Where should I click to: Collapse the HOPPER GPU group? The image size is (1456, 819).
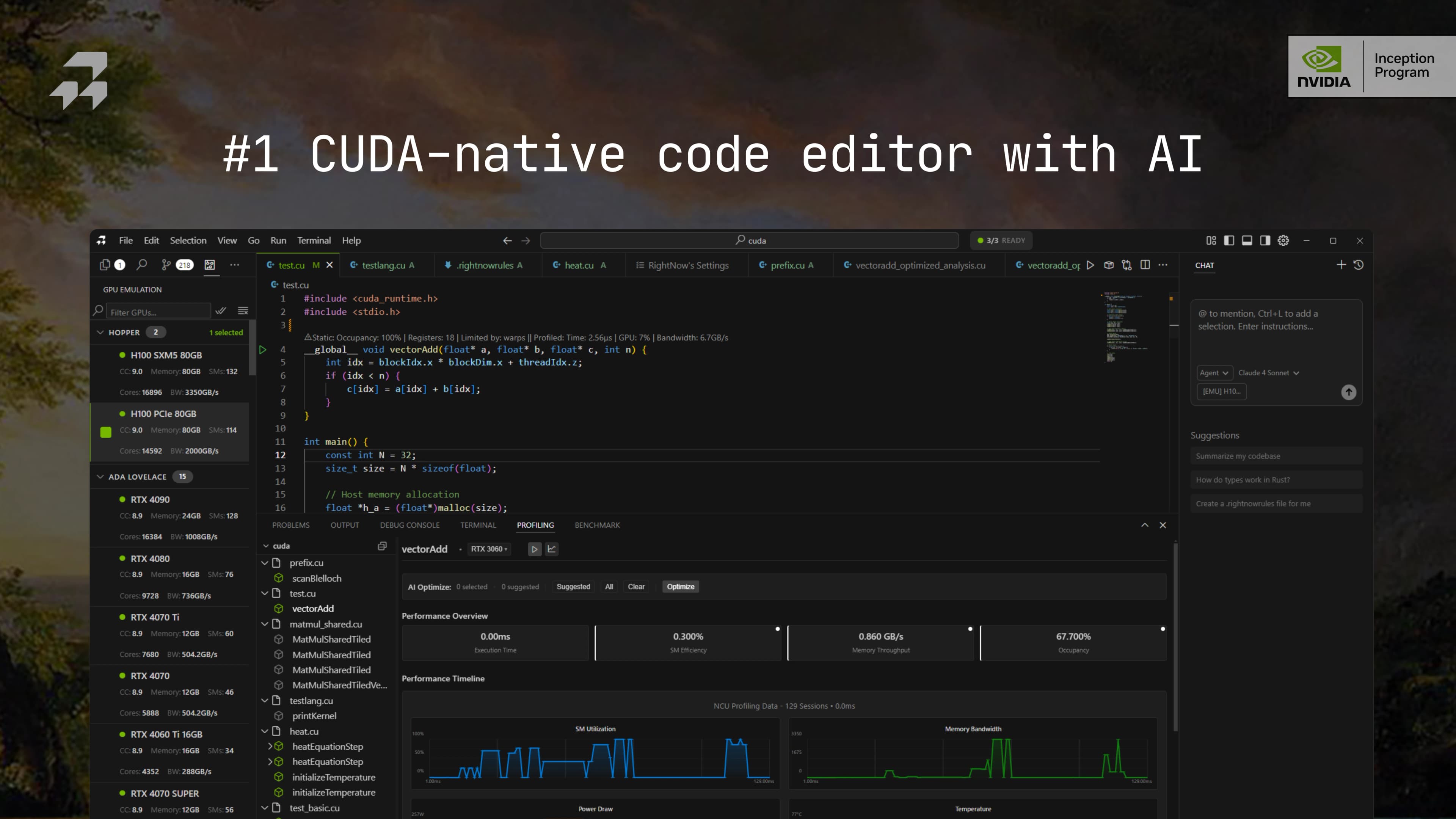(100, 333)
